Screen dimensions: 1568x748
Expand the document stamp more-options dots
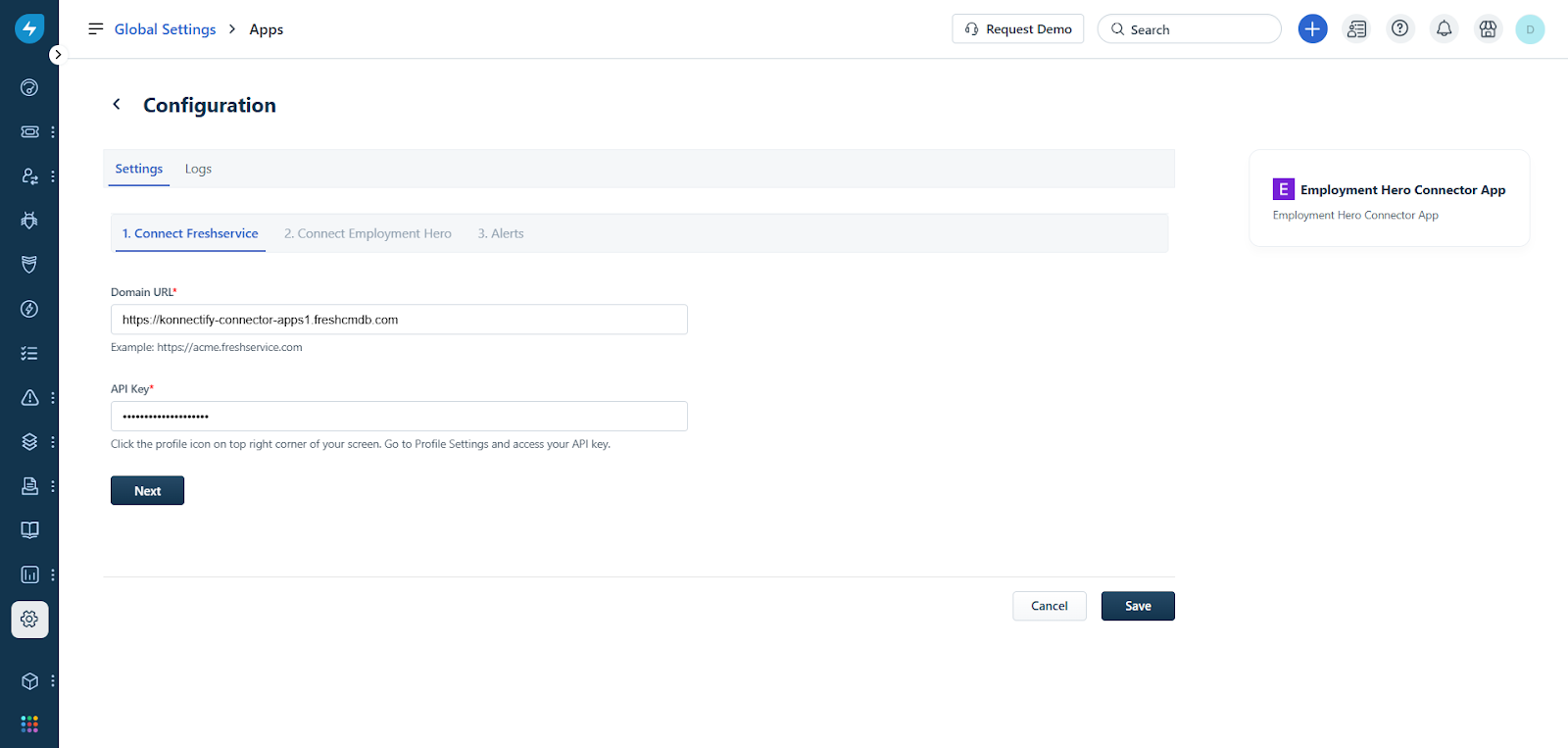pyautogui.click(x=53, y=486)
